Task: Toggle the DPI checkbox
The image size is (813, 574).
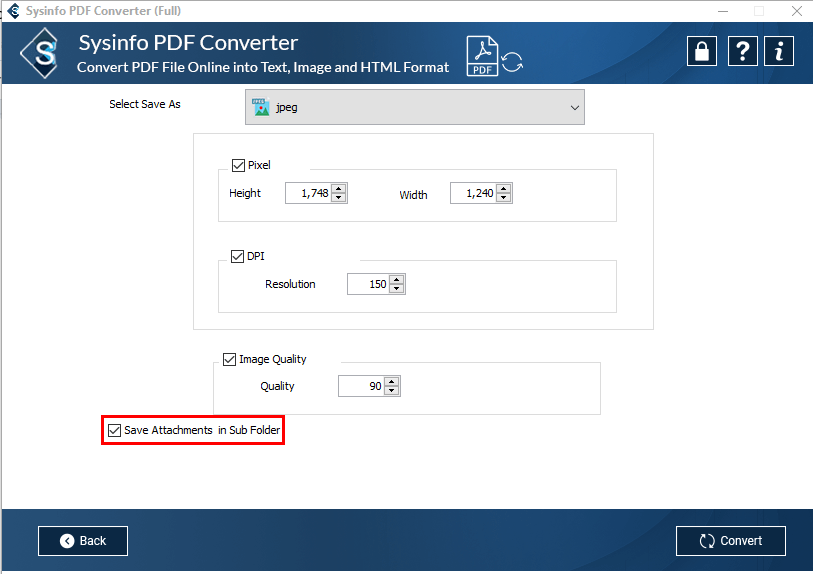Action: coord(237,256)
